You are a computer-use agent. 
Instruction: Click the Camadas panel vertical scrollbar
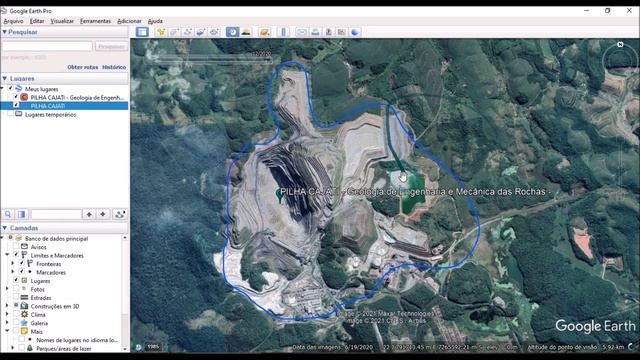pos(125,292)
